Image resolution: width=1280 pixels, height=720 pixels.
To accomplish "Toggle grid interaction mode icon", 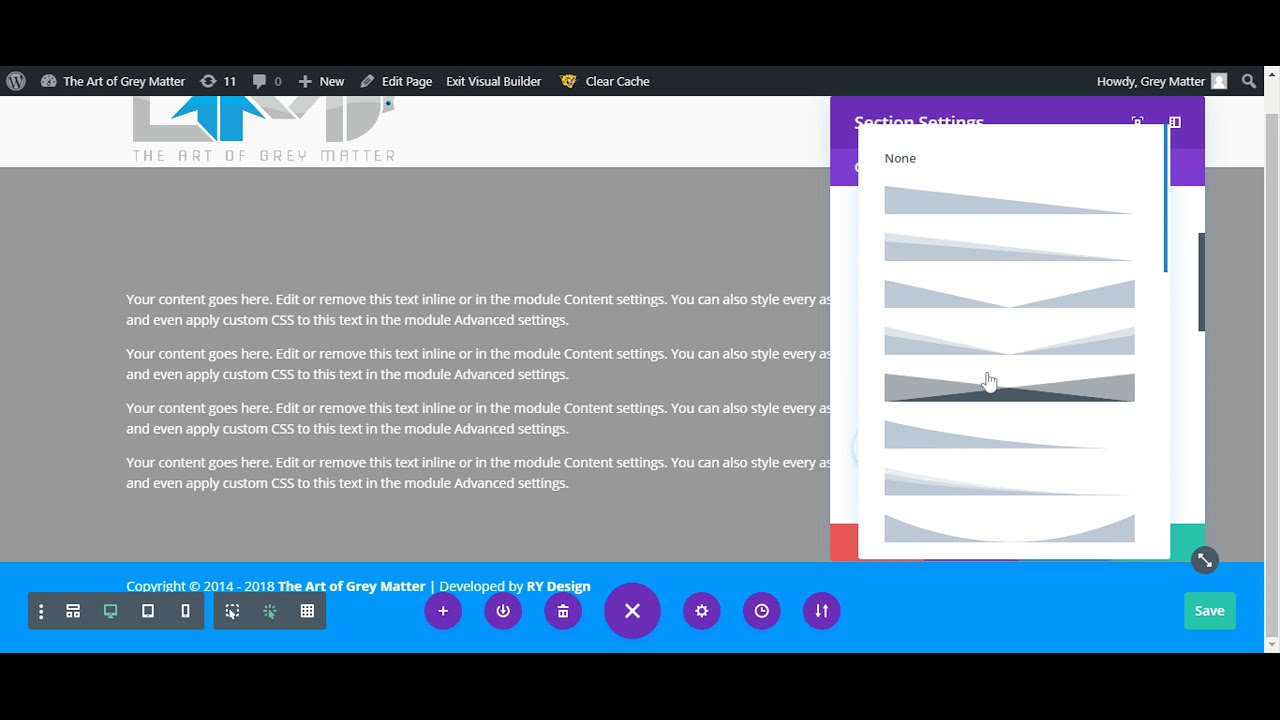I will pos(307,611).
